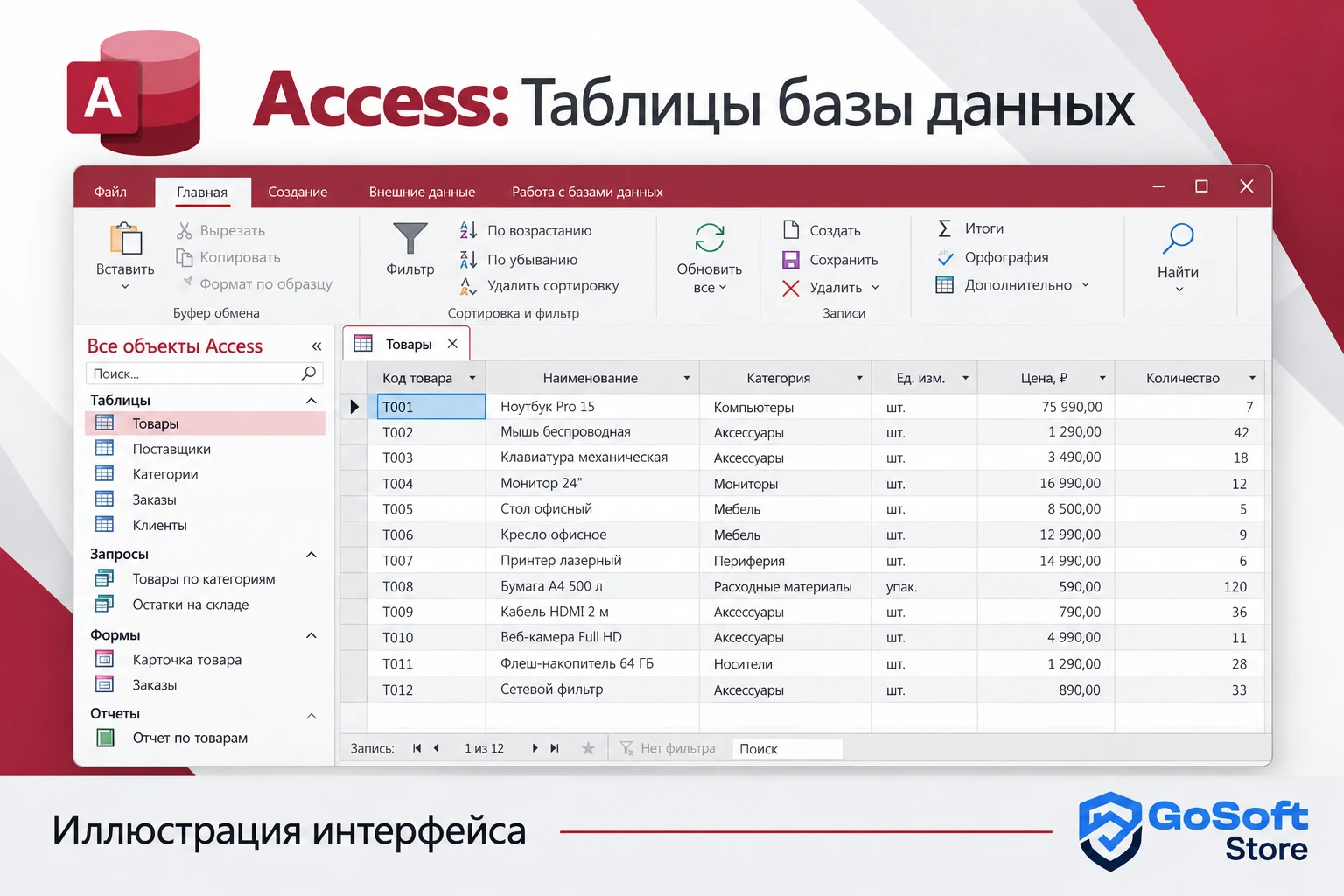Image resolution: width=1344 pixels, height=896 pixels.
Task: Select the Товары document tab
Action: pyautogui.click(x=408, y=344)
